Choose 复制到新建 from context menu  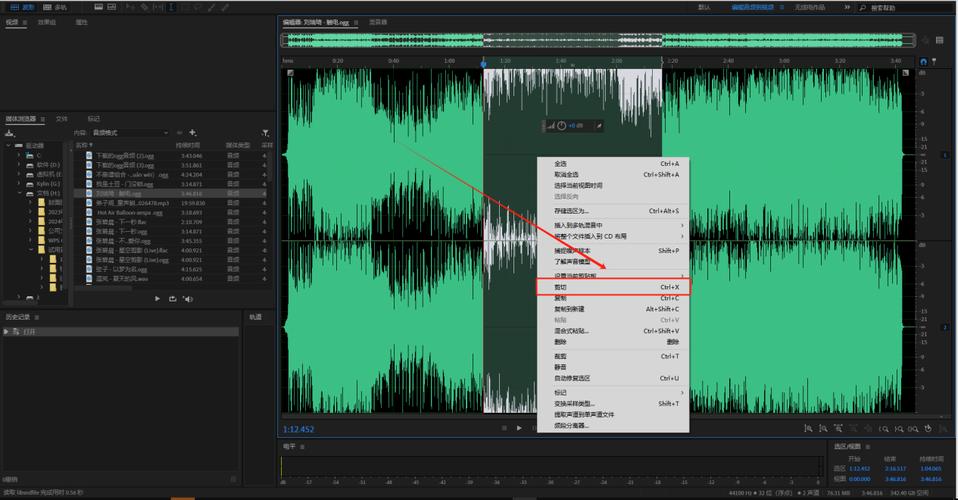pos(613,309)
